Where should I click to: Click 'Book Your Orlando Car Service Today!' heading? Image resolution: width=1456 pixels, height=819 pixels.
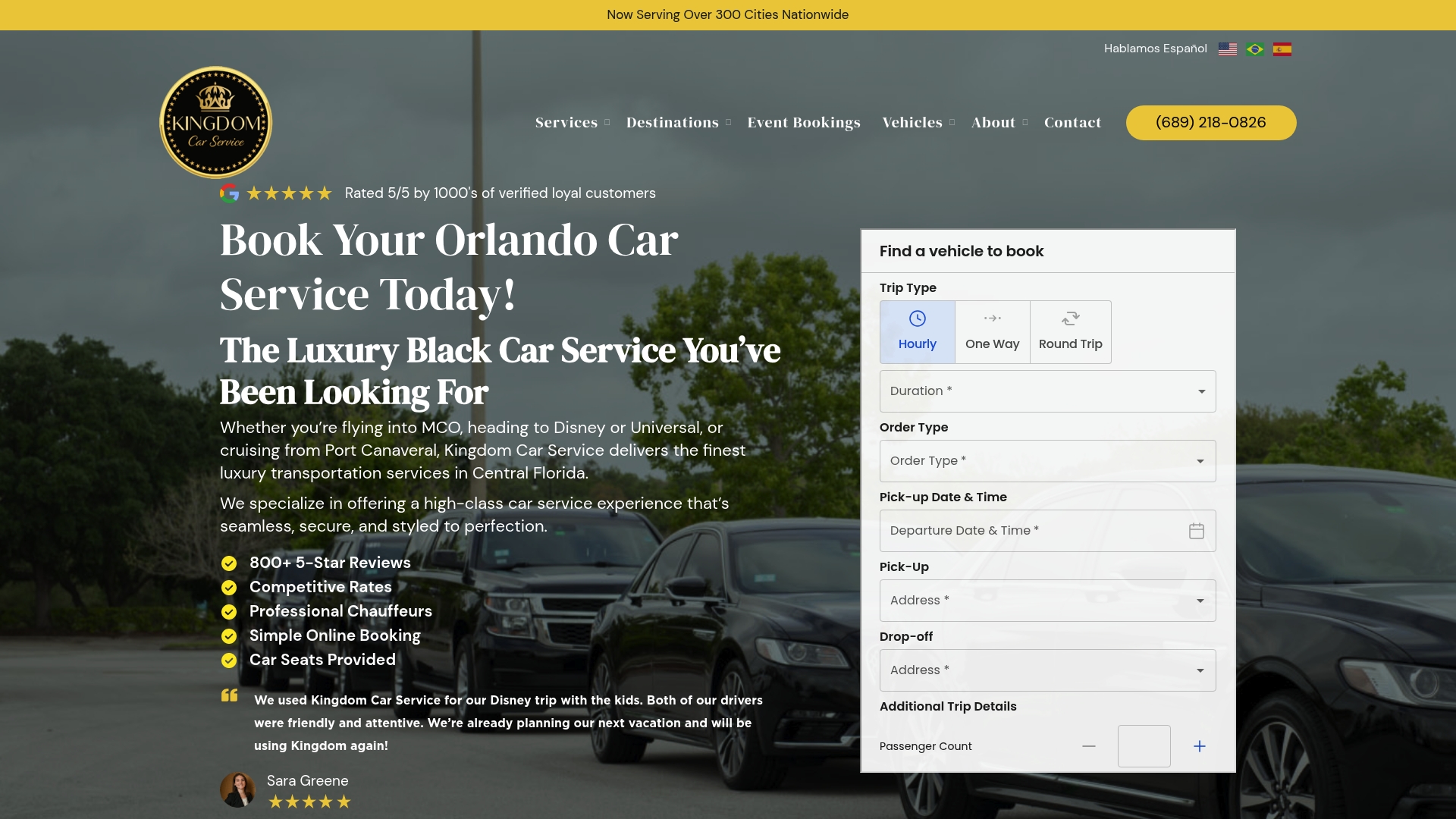(x=449, y=267)
